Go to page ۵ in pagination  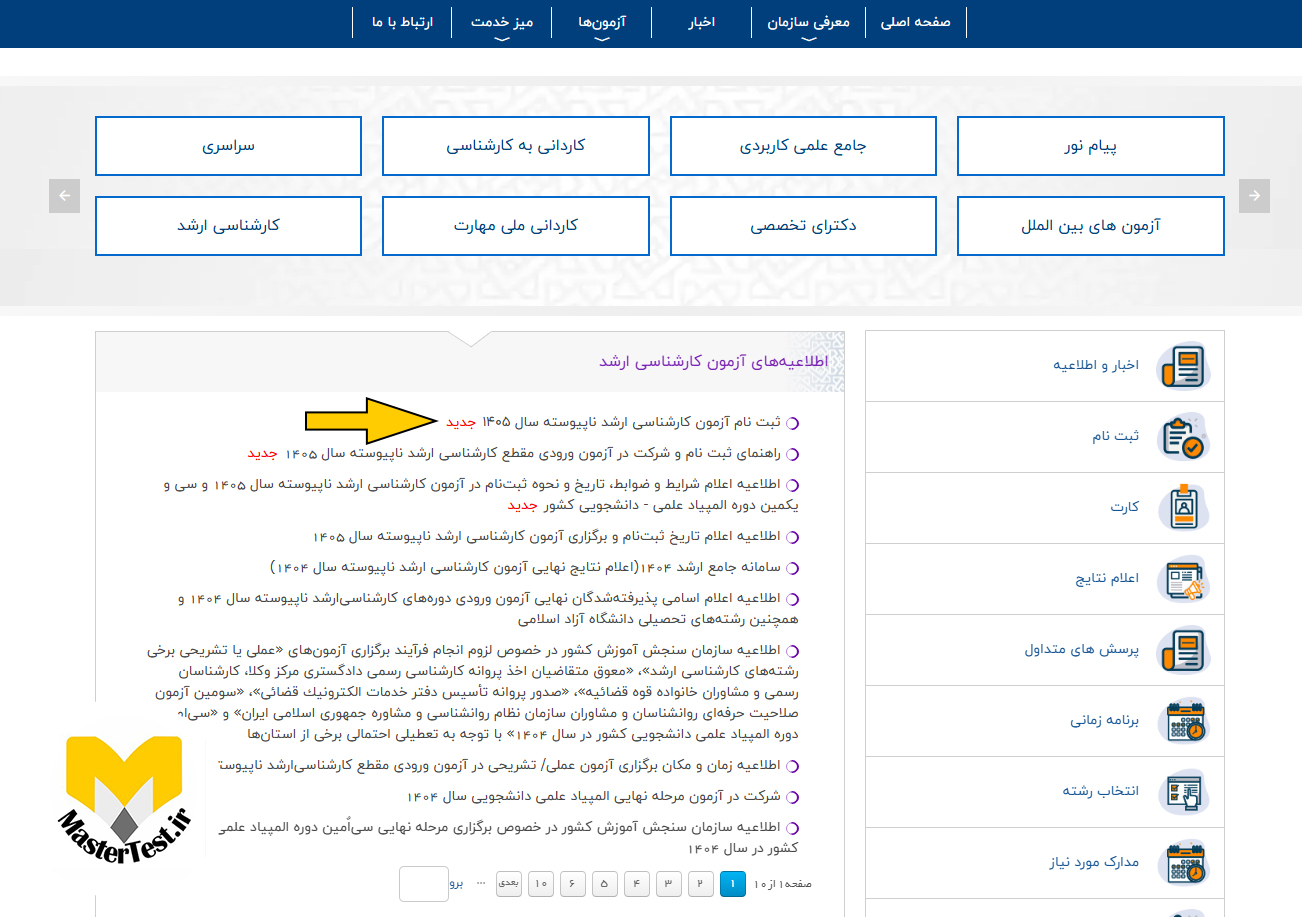click(x=605, y=884)
